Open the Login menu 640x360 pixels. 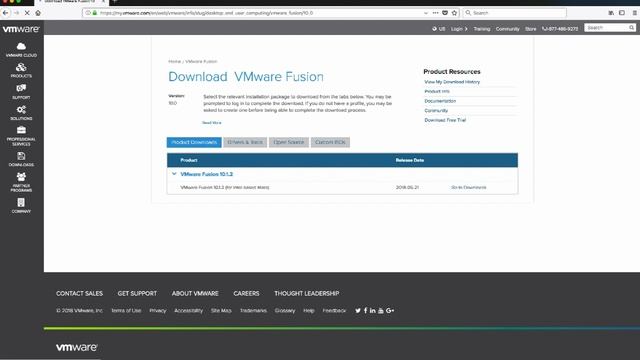pyautogui.click(x=459, y=29)
